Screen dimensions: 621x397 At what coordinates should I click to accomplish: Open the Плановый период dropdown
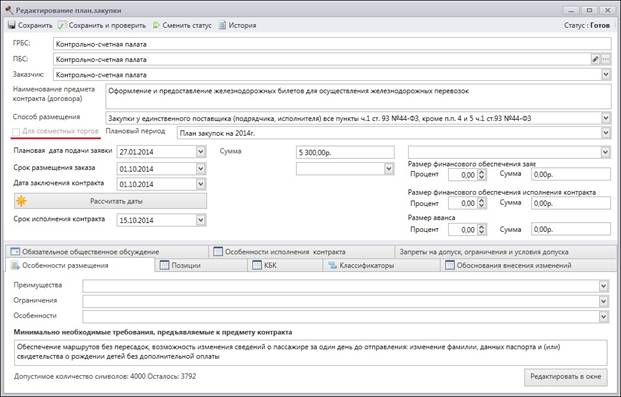606,133
